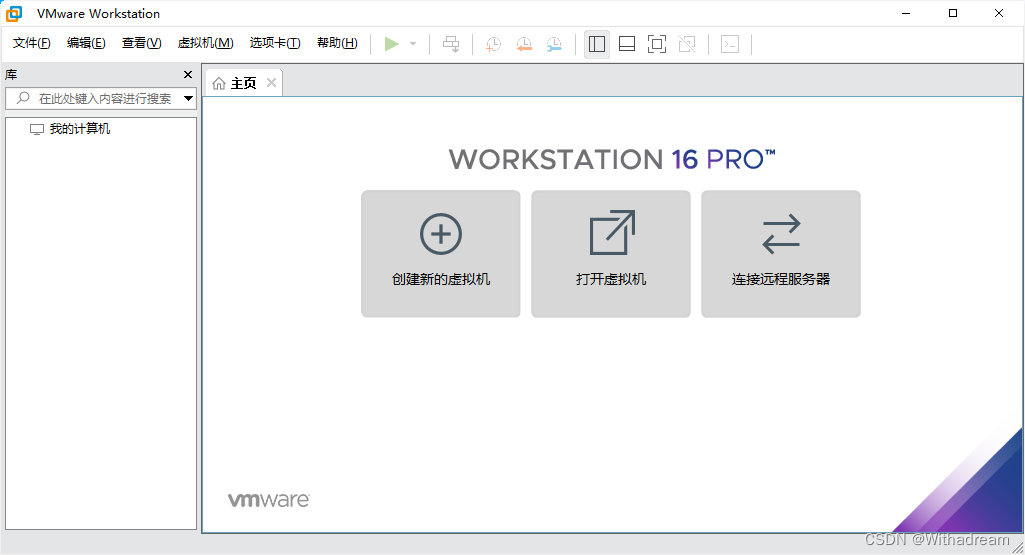Click the Unity mode toolbar icon
1025x555 pixels.
(x=687, y=44)
